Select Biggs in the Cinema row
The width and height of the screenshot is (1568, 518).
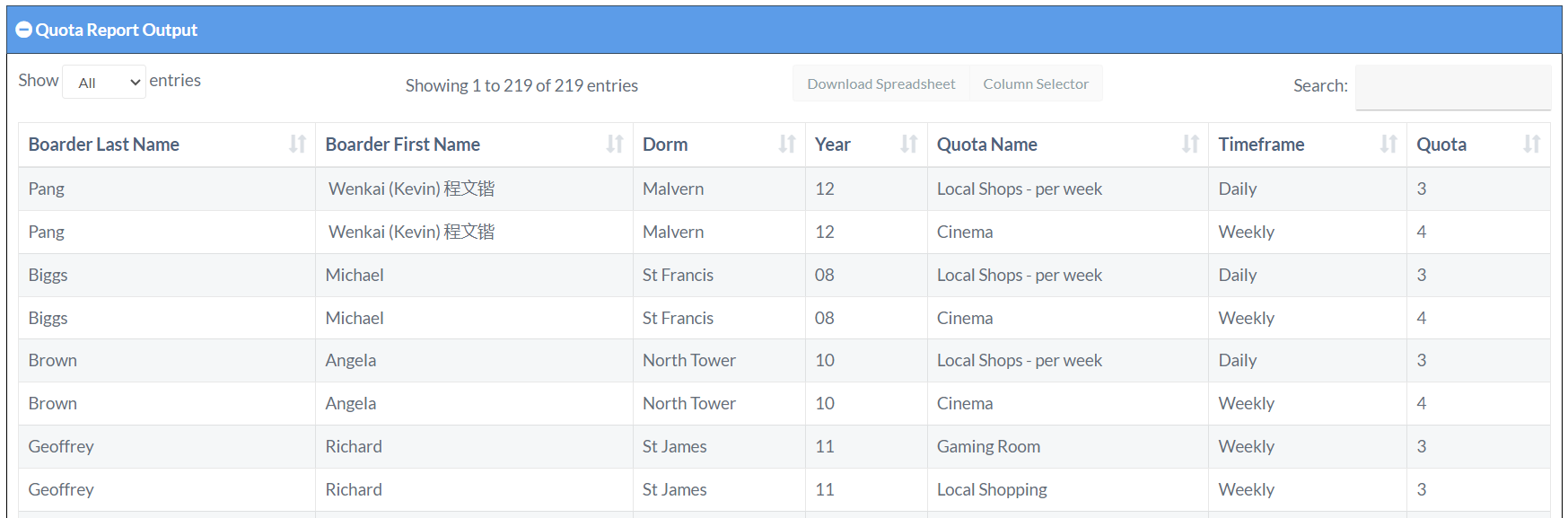point(48,318)
